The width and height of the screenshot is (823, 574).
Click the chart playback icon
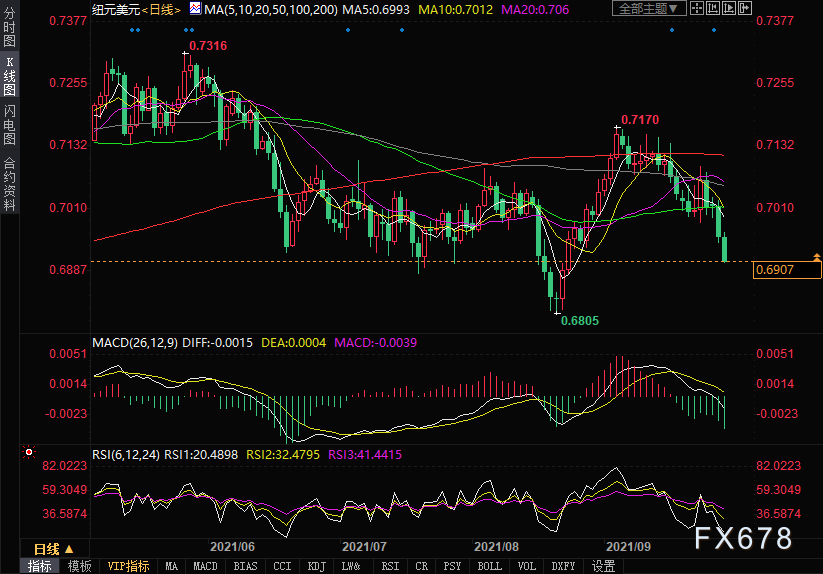(729, 8)
